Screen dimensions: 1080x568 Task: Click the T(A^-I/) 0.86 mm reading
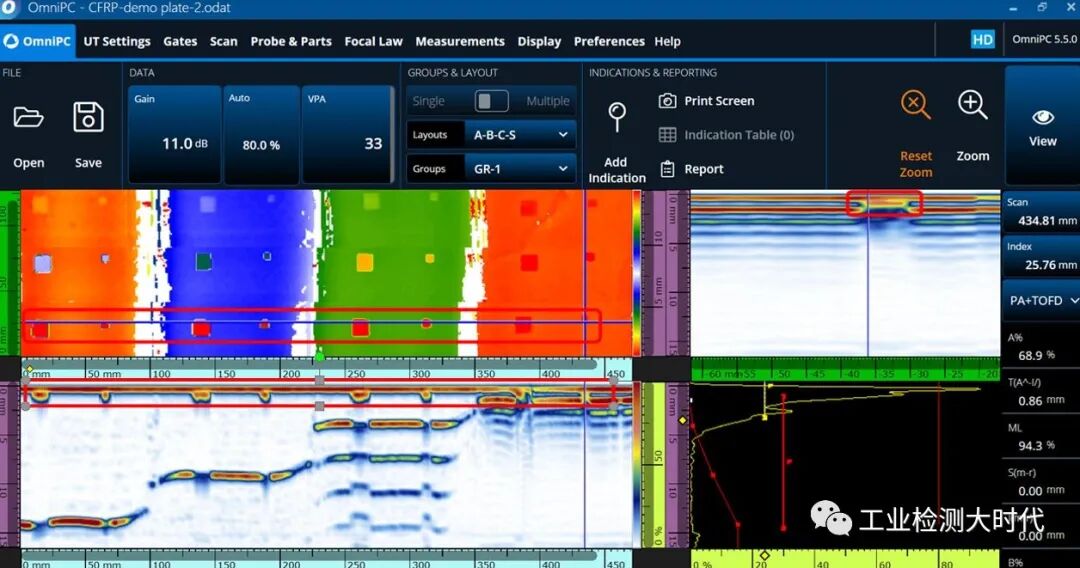coord(1042,392)
